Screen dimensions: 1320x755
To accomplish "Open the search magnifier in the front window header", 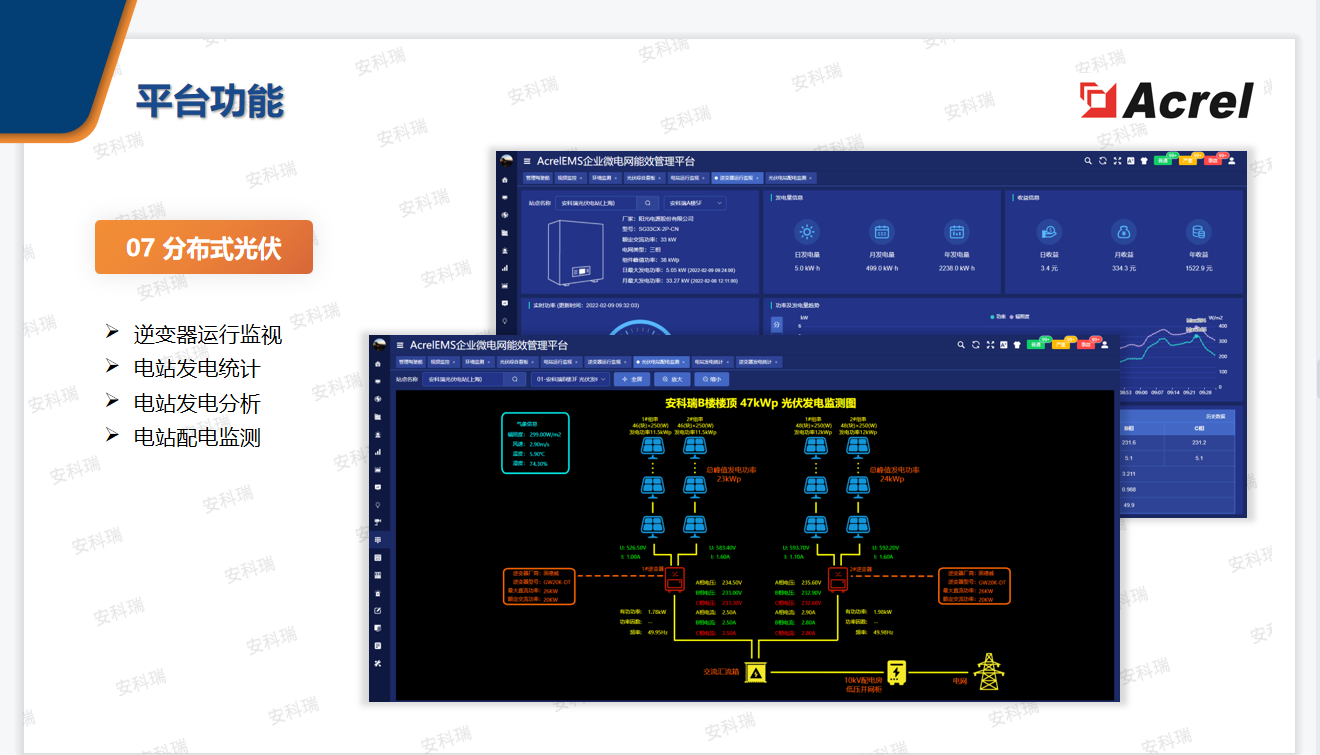I will 961,345.
